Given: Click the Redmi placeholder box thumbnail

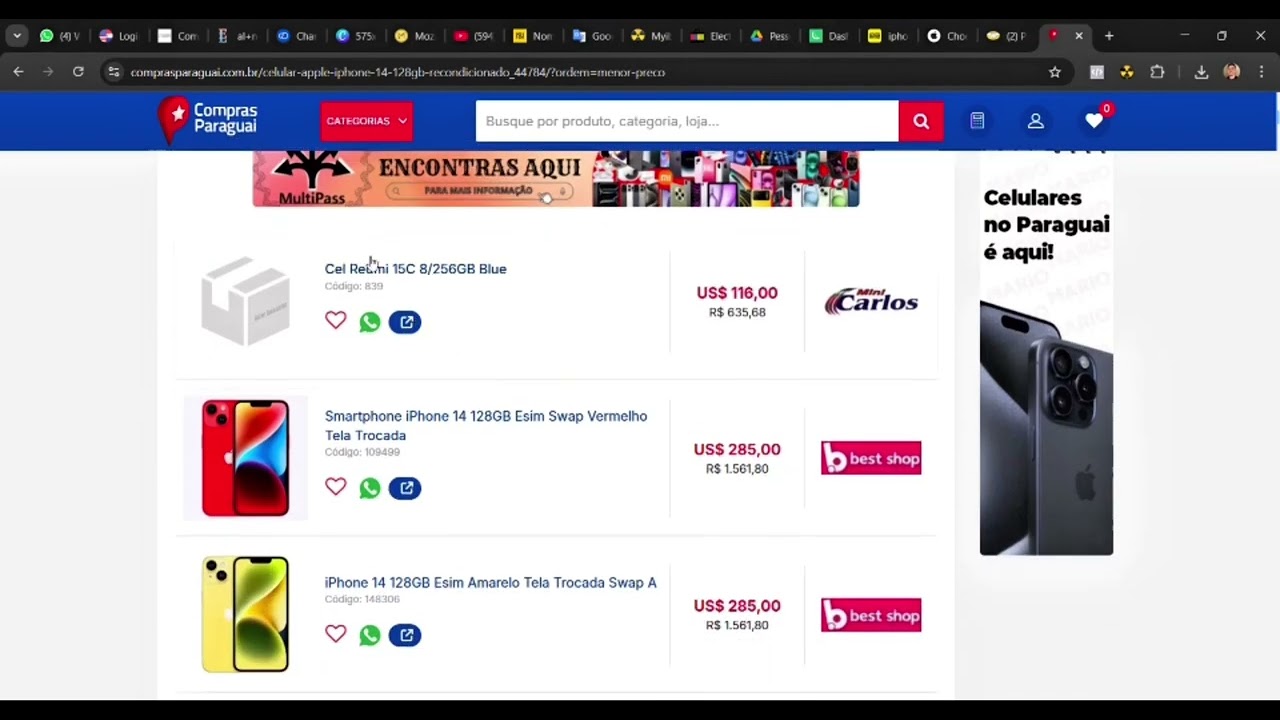Looking at the screenshot, I should (245, 302).
